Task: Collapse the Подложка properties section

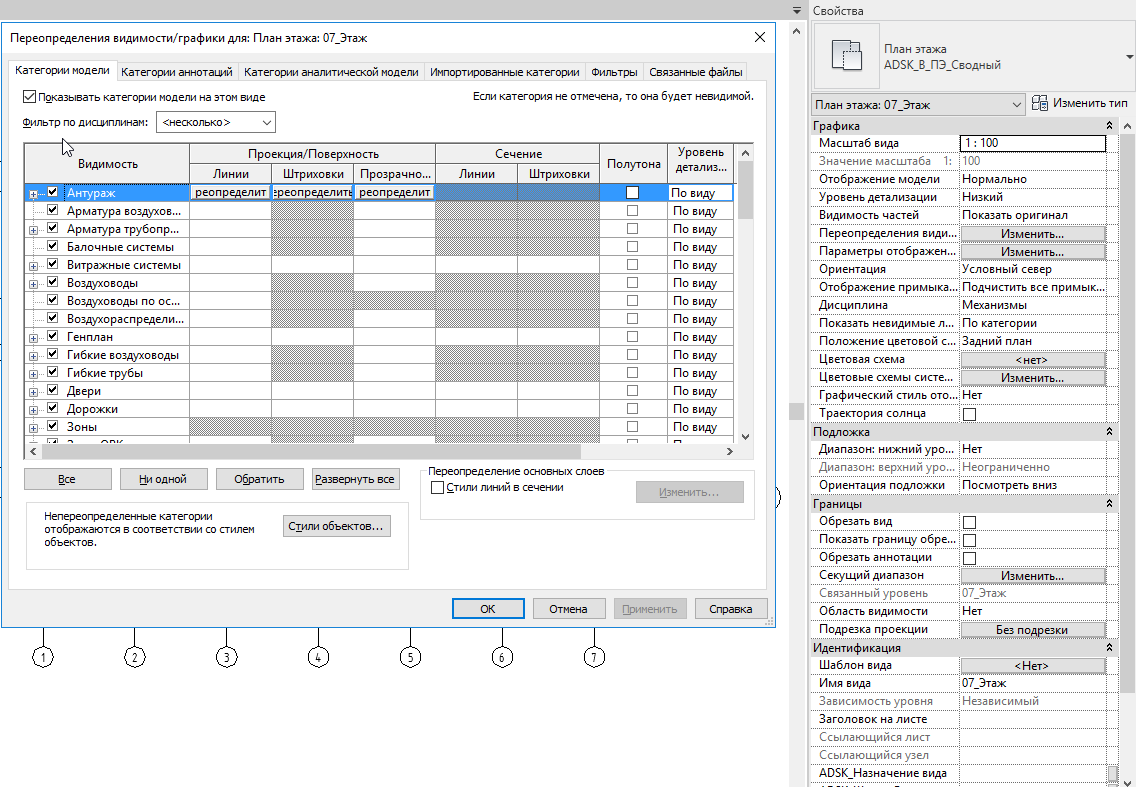Action: tap(1108, 431)
